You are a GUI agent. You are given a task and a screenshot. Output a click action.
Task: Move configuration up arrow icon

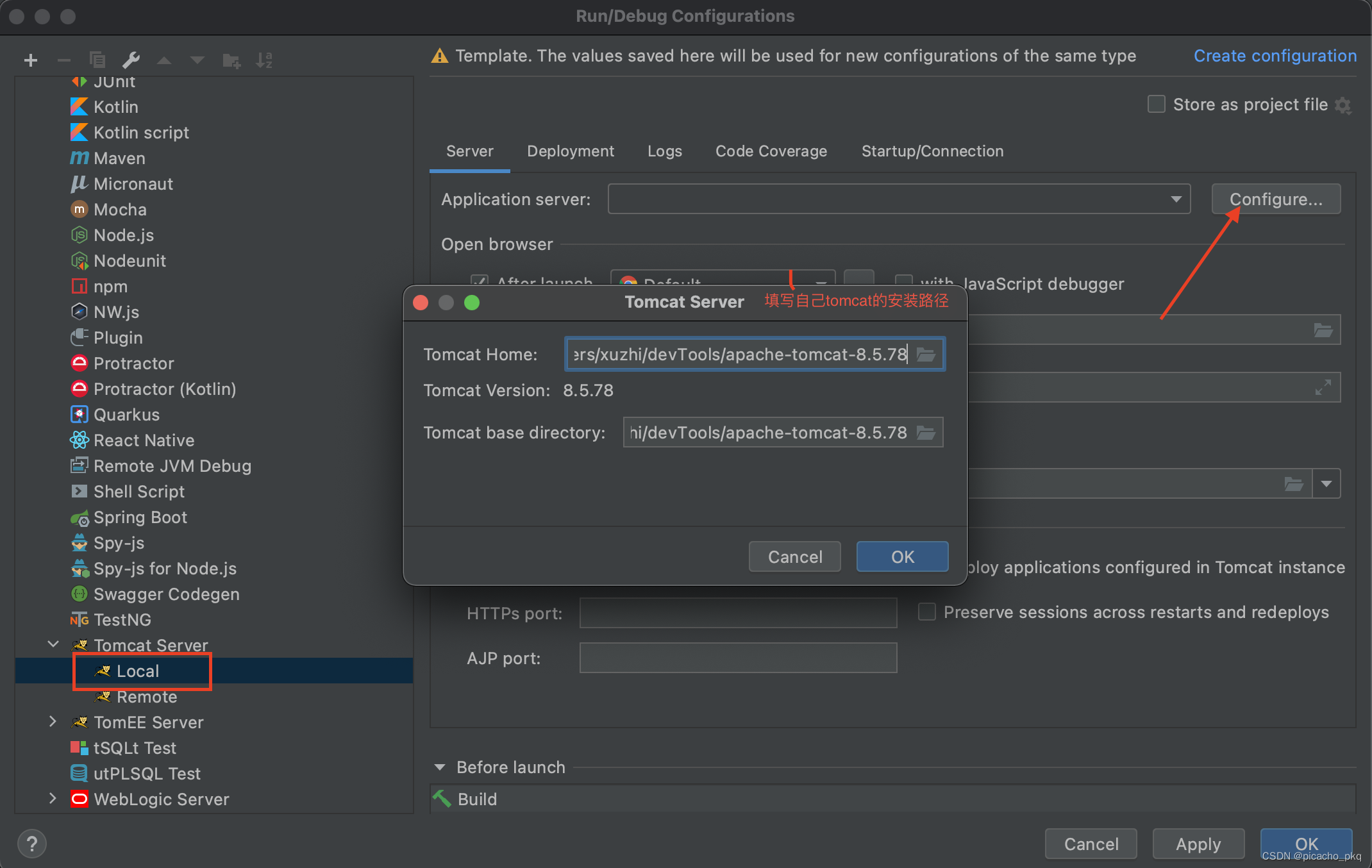pyautogui.click(x=164, y=60)
